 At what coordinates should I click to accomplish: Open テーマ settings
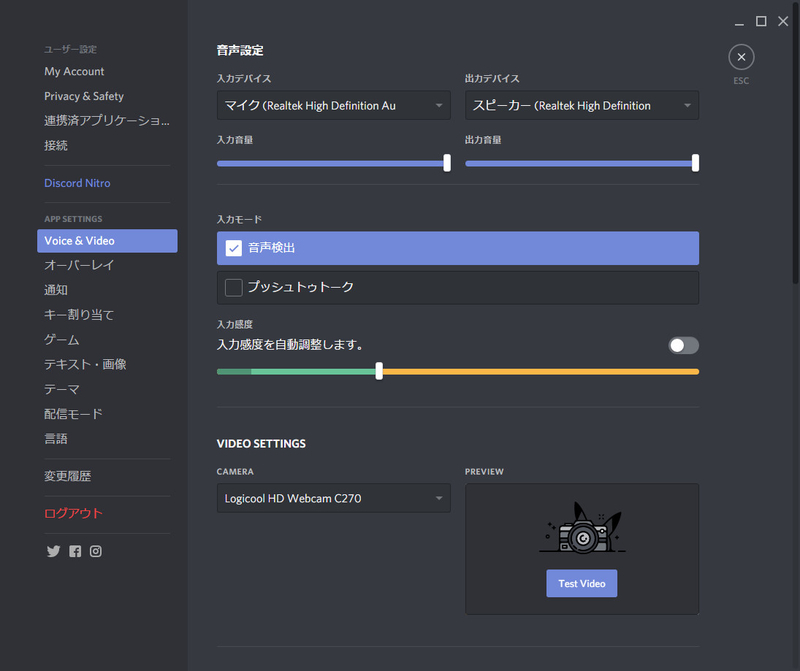coord(61,389)
